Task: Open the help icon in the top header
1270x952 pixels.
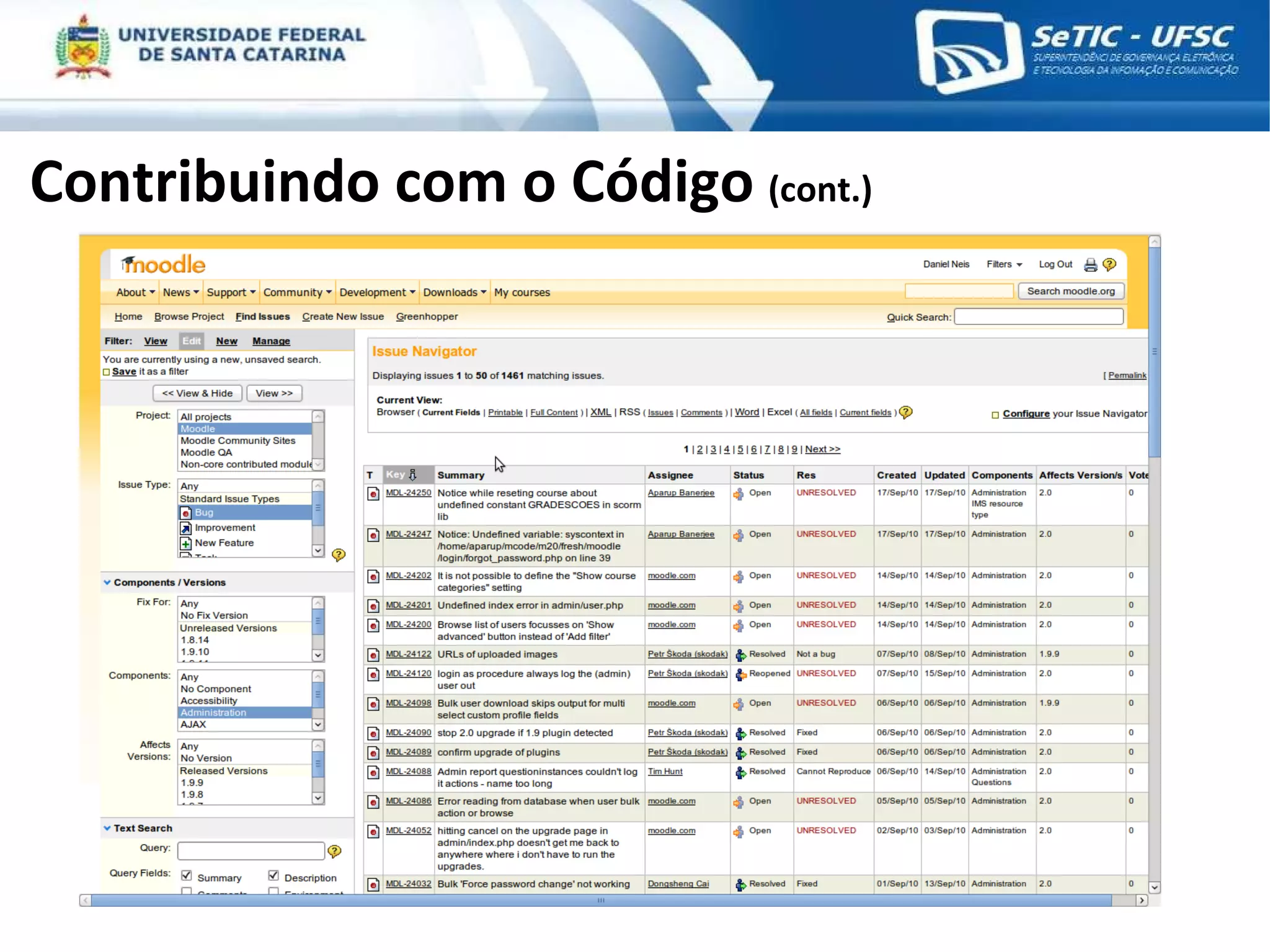Action: coord(1109,265)
